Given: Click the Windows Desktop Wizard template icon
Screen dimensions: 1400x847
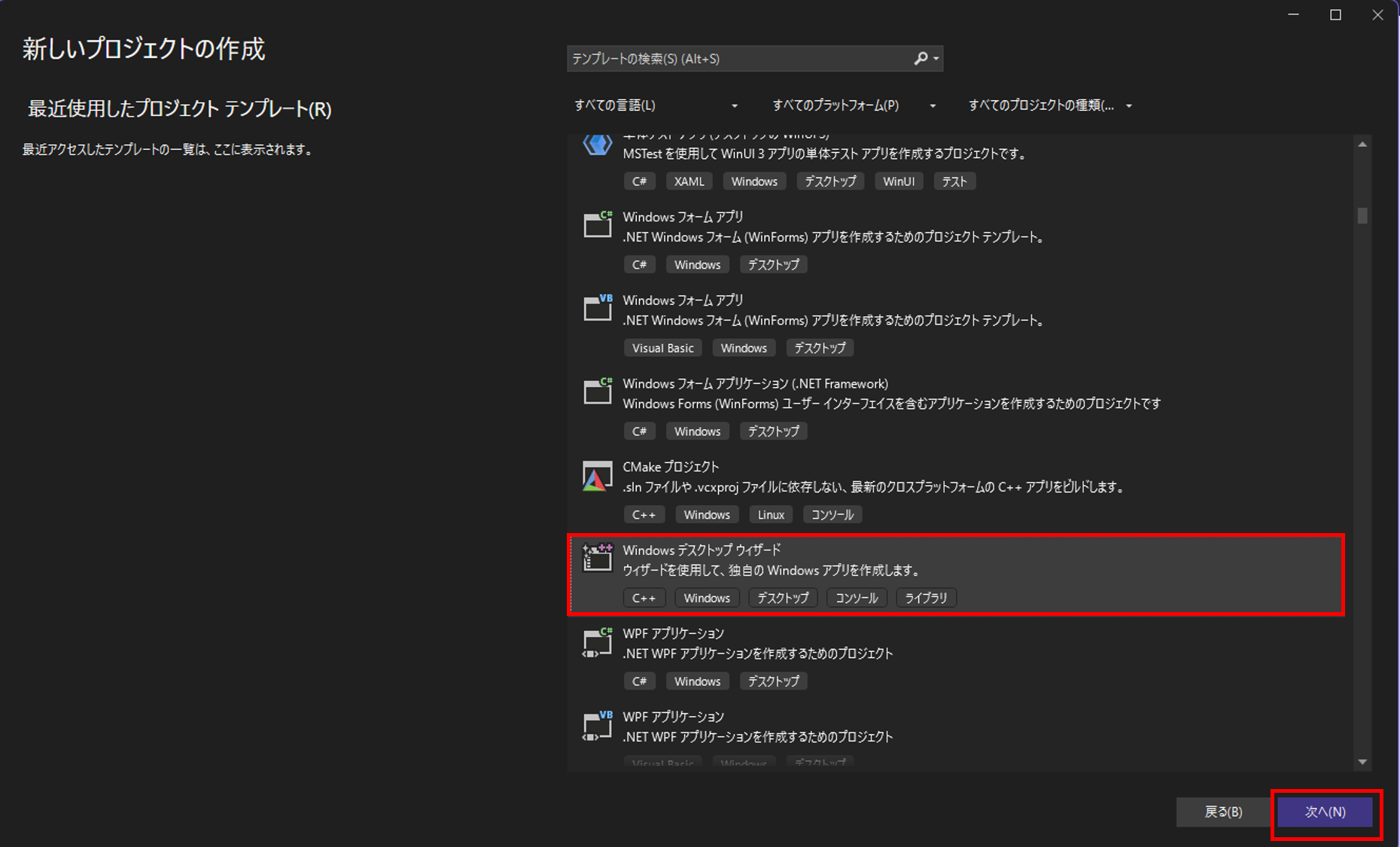Looking at the screenshot, I should (598, 558).
